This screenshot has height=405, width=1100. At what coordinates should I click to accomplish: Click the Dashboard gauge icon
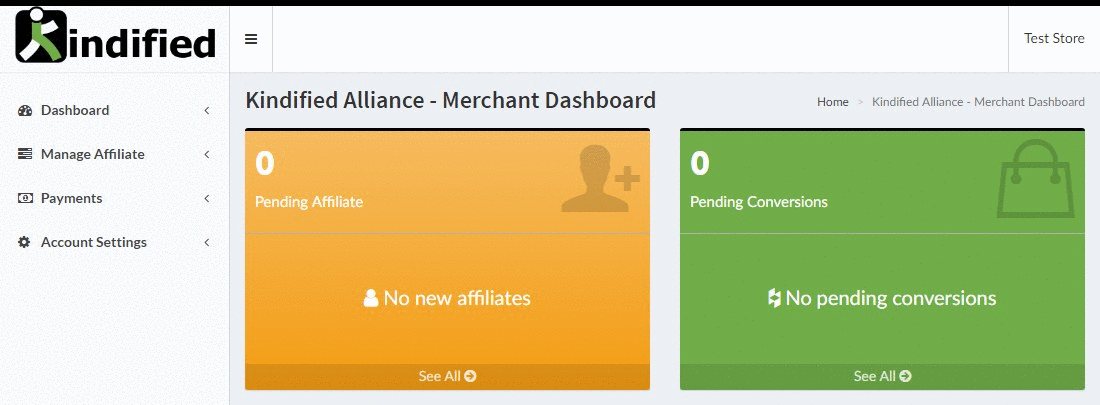[26, 111]
